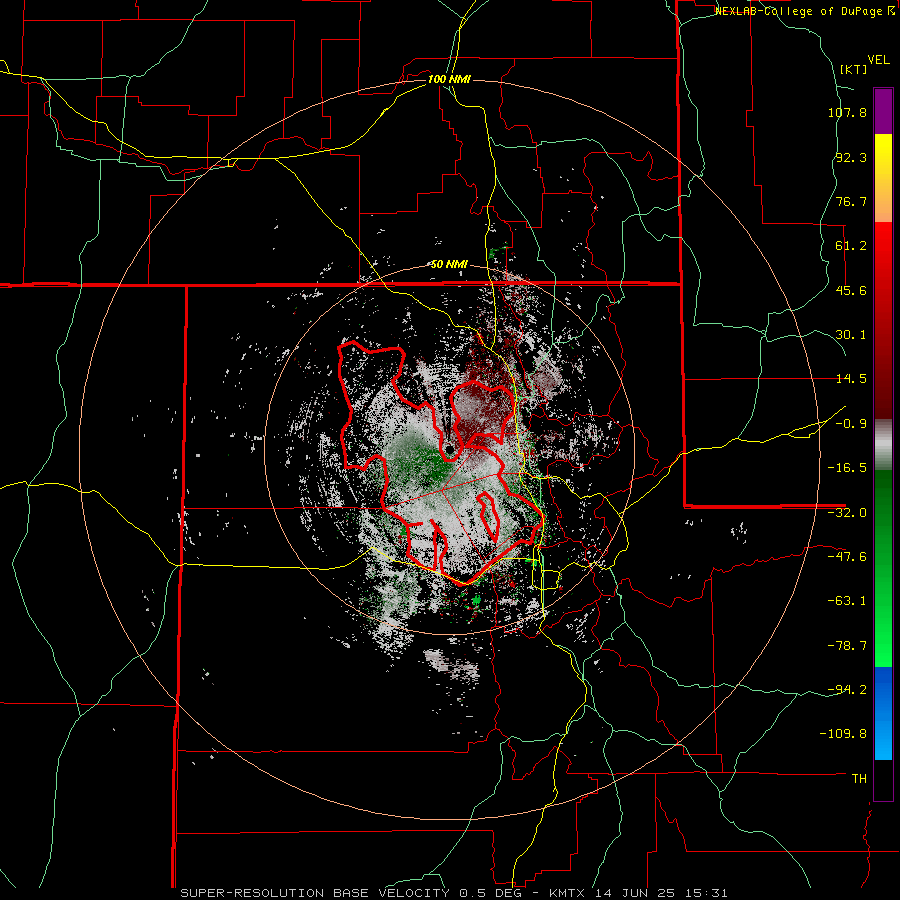Pick the black TH segment of the color bar
This screenshot has width=900, height=900.
click(883, 780)
